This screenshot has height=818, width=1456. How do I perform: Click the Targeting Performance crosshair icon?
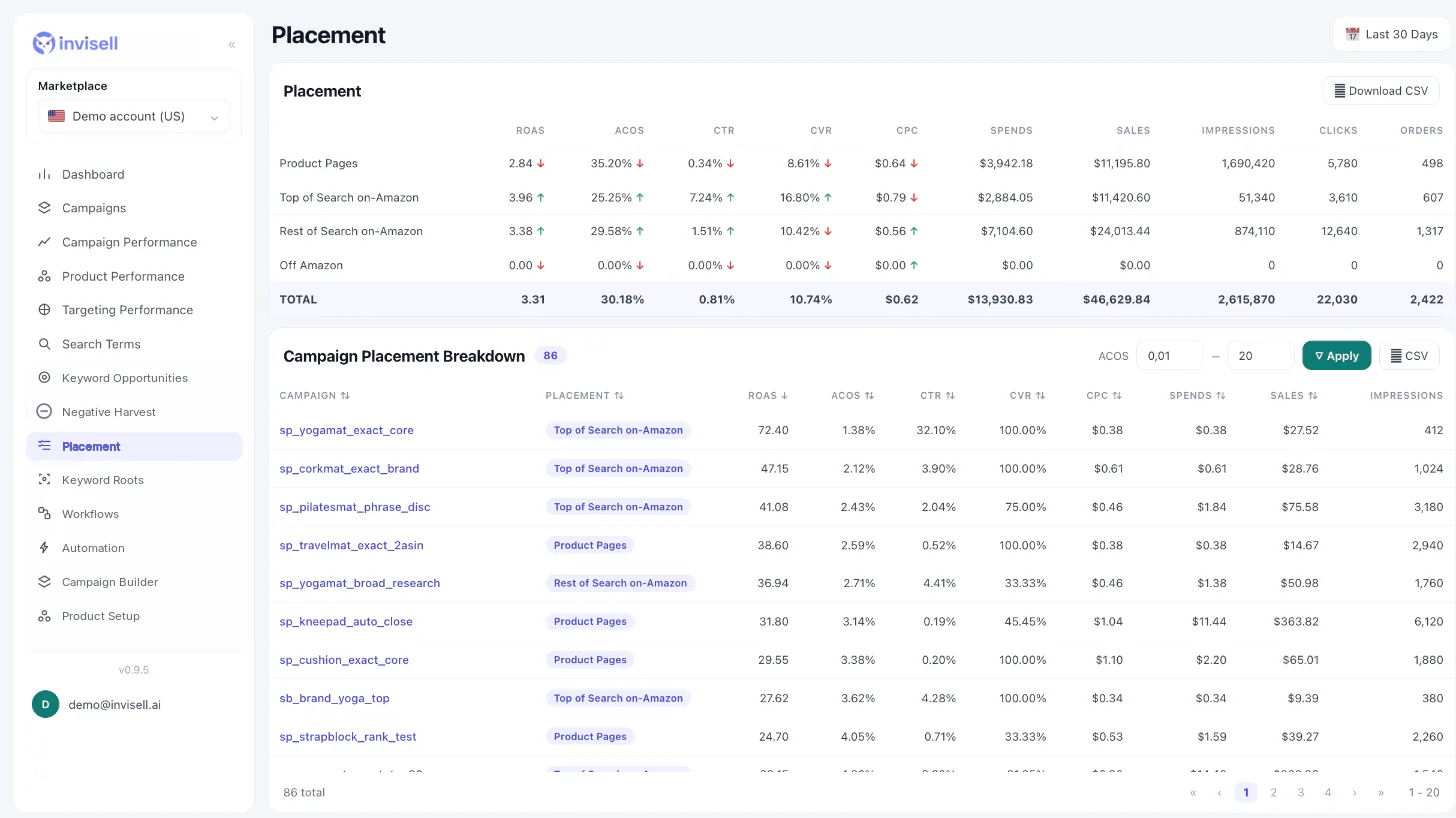44,310
